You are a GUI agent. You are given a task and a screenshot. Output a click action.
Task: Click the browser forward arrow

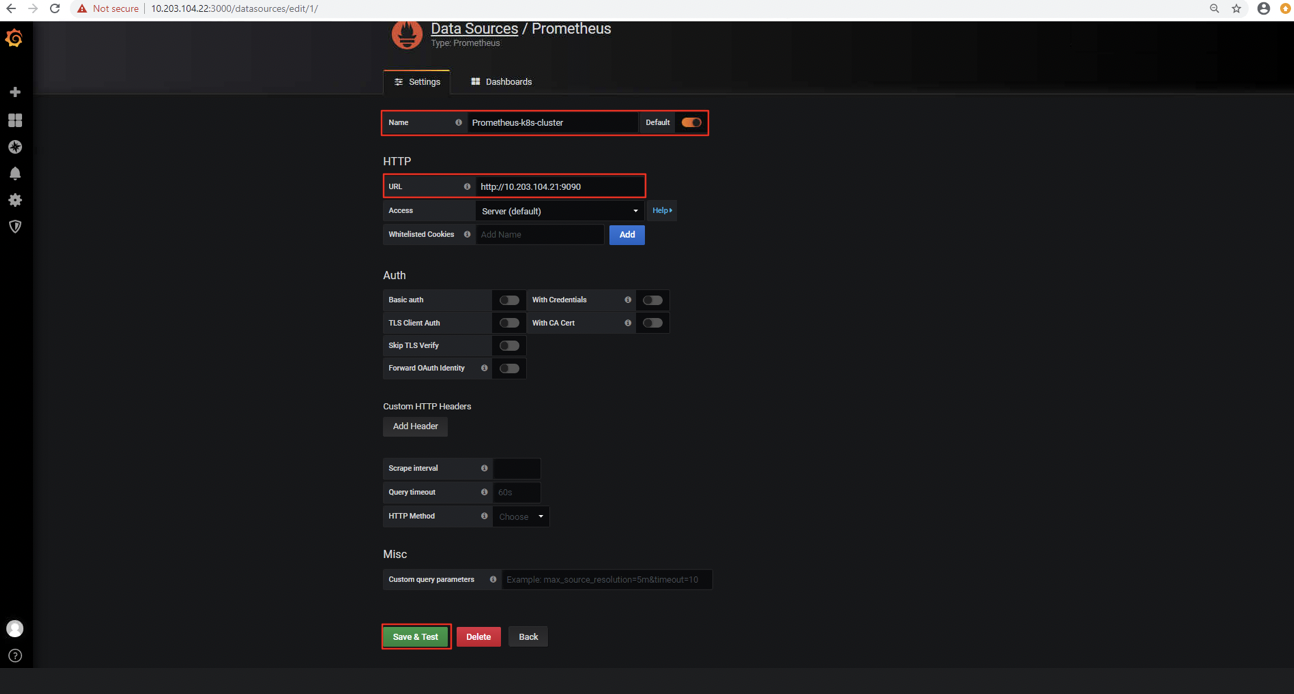coord(33,9)
